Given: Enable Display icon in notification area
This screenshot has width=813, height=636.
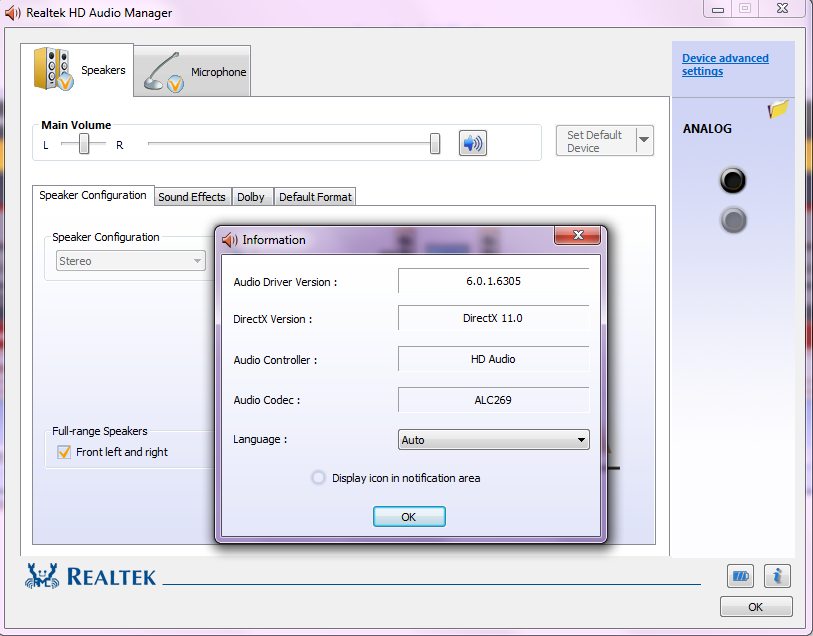Looking at the screenshot, I should (x=318, y=478).
